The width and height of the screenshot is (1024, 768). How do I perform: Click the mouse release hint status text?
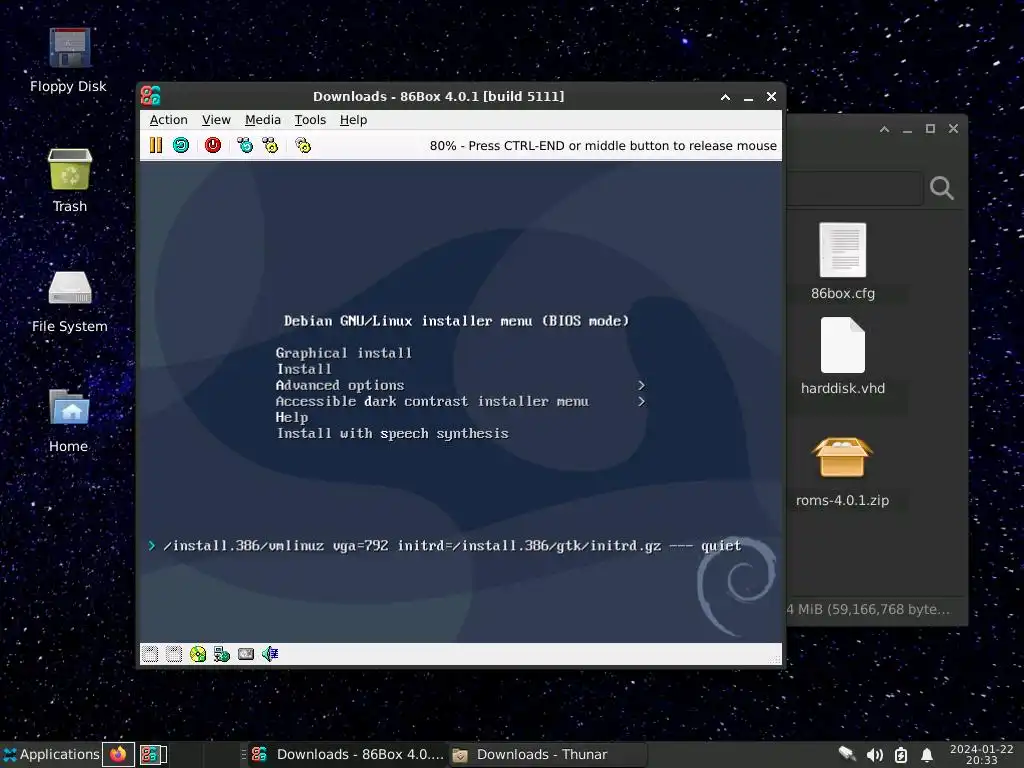[603, 146]
